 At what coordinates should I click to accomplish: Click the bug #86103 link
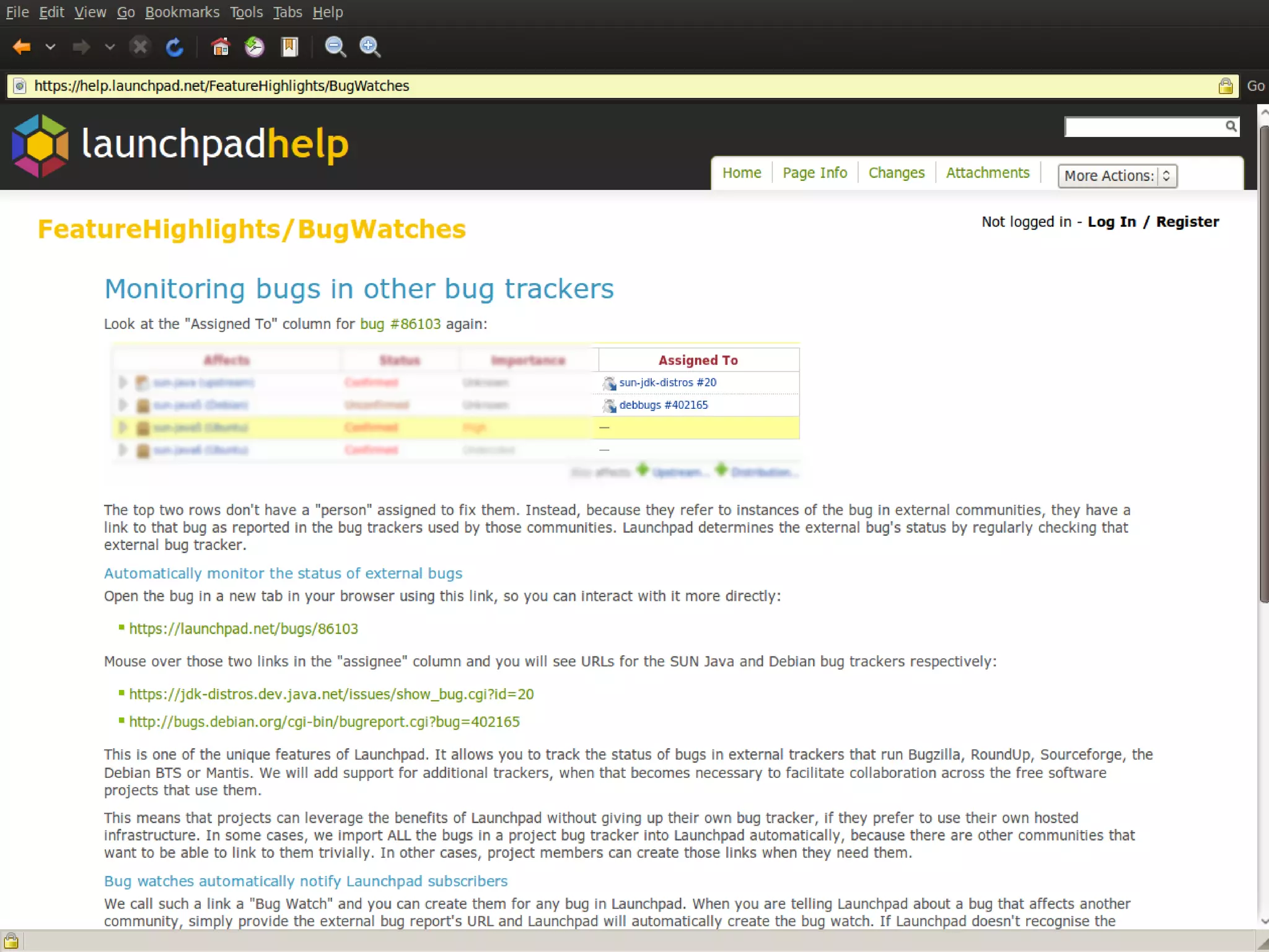tap(400, 324)
